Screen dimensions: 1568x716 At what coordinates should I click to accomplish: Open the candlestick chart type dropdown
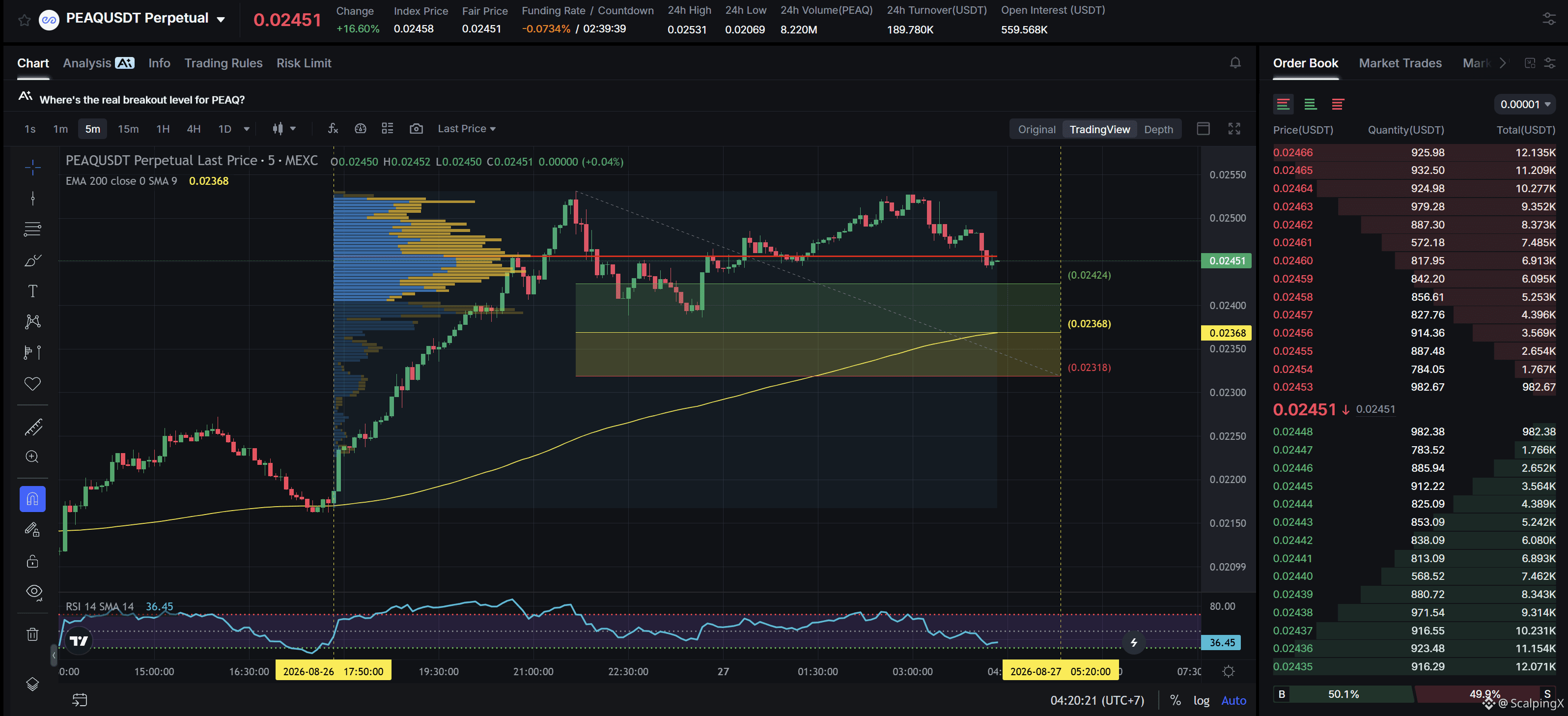point(284,128)
